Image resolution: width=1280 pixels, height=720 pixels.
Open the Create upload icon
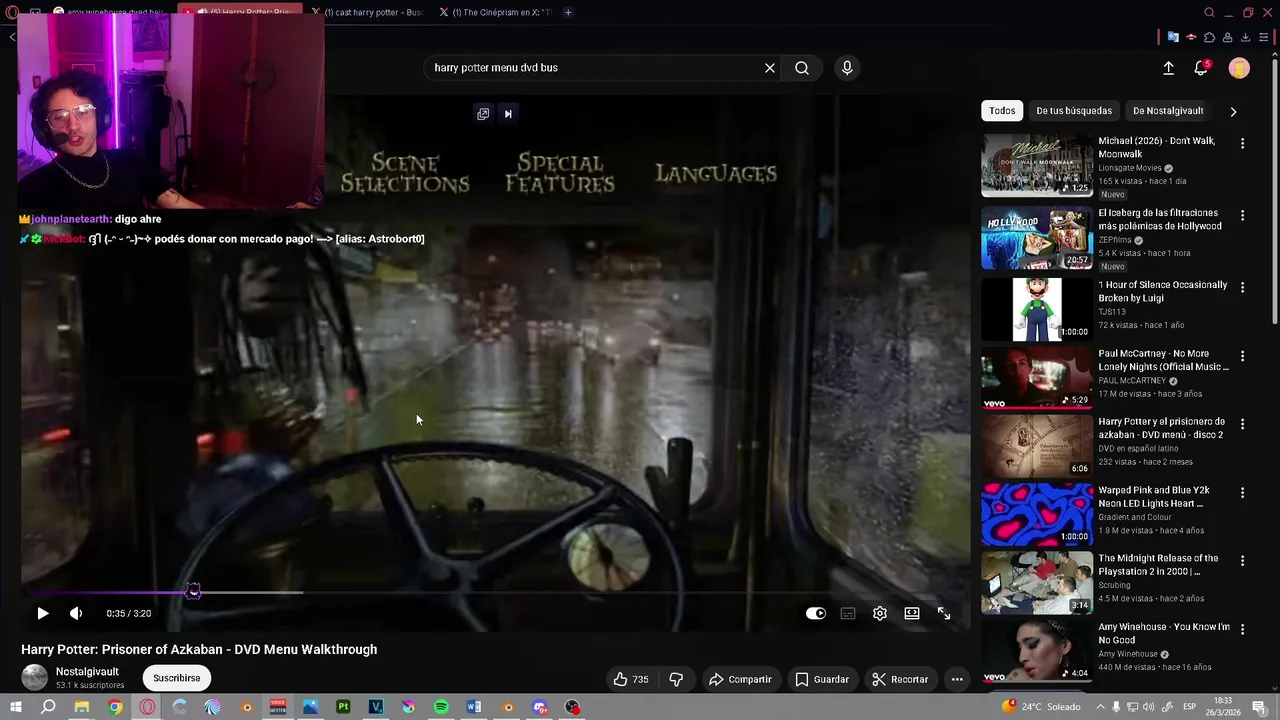click(x=1168, y=68)
